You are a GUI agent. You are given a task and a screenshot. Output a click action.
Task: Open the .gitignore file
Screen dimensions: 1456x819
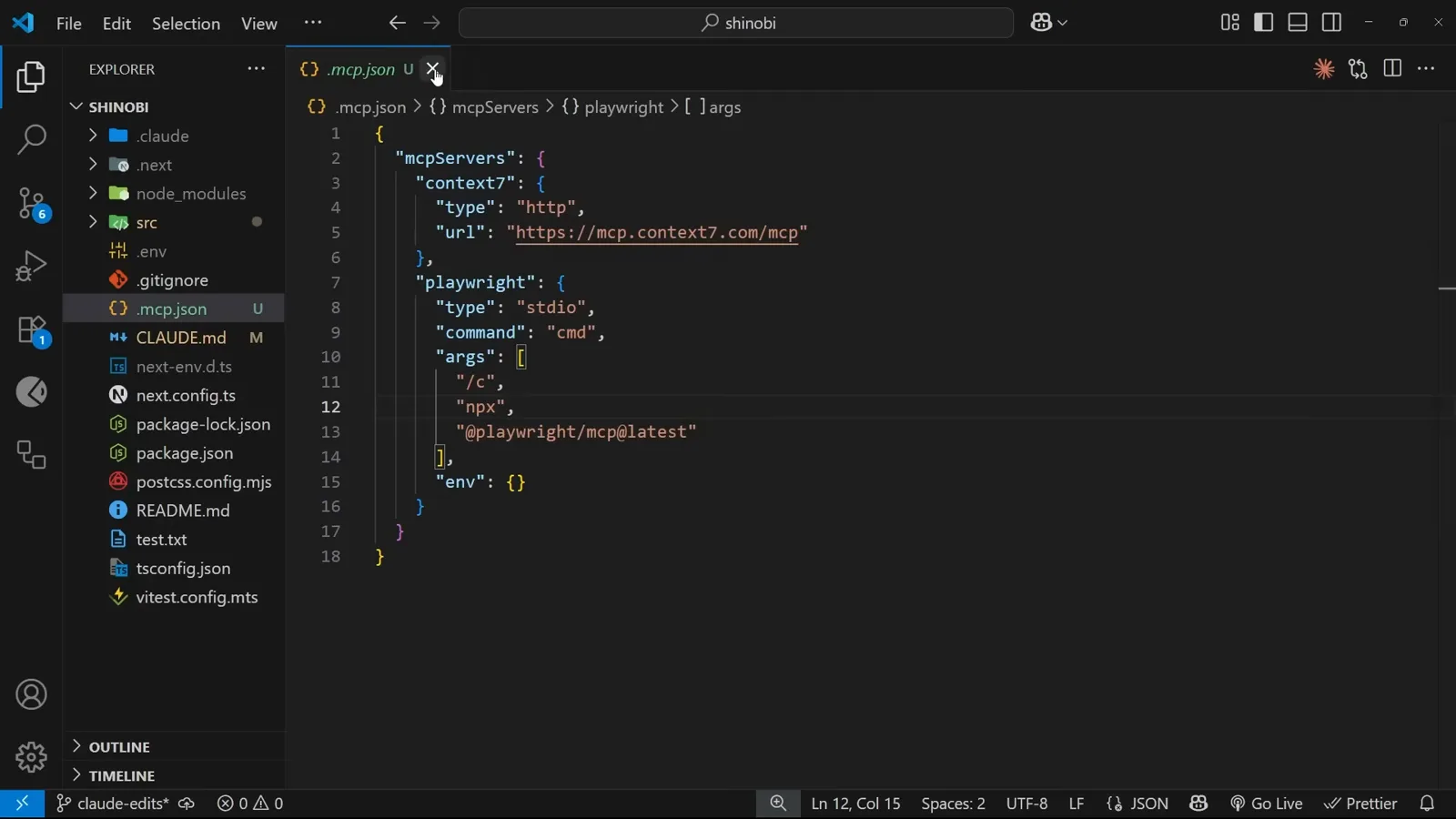pos(173,280)
